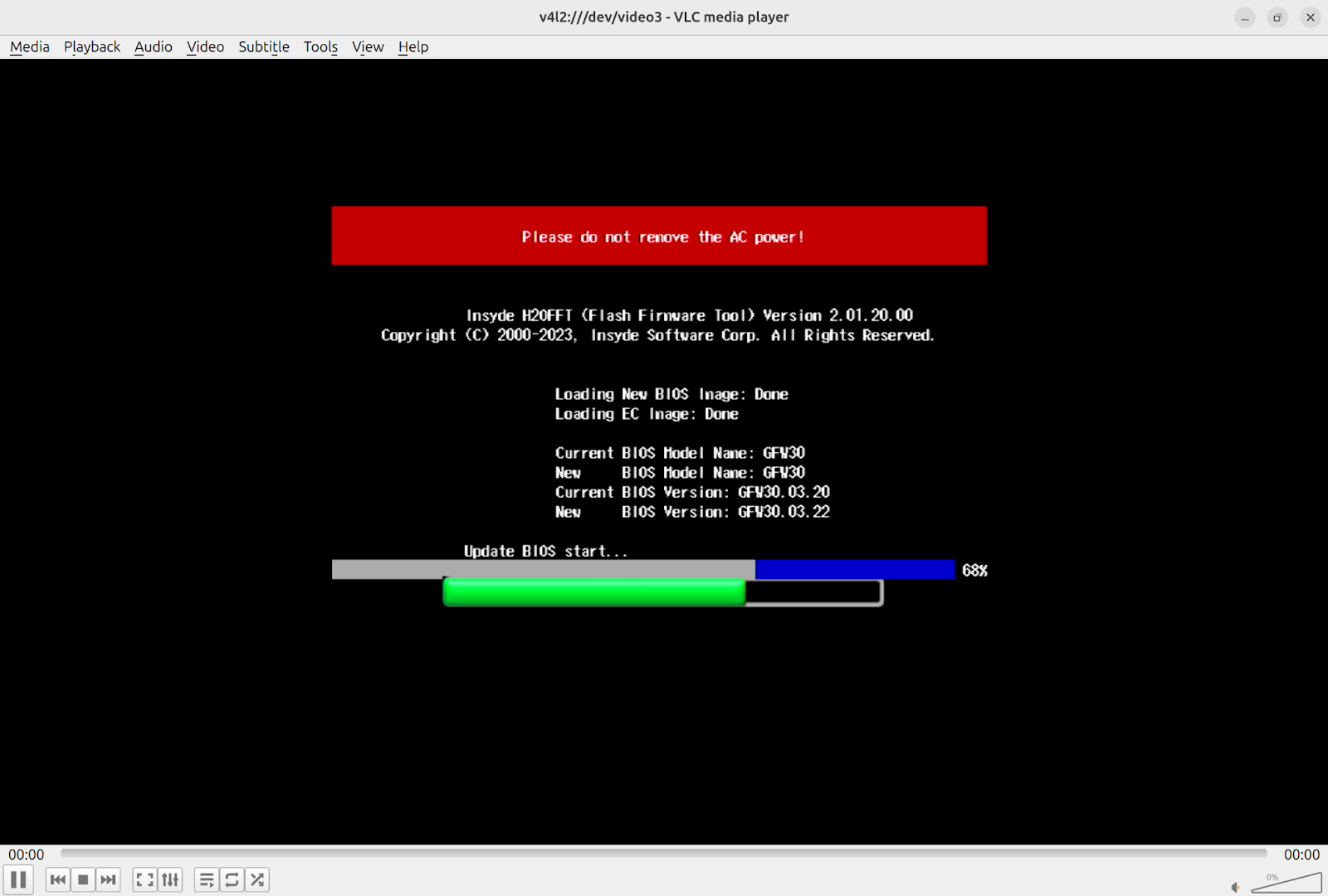Stop playback with the square button
Screen dimensions: 1328x896
click(x=83, y=879)
